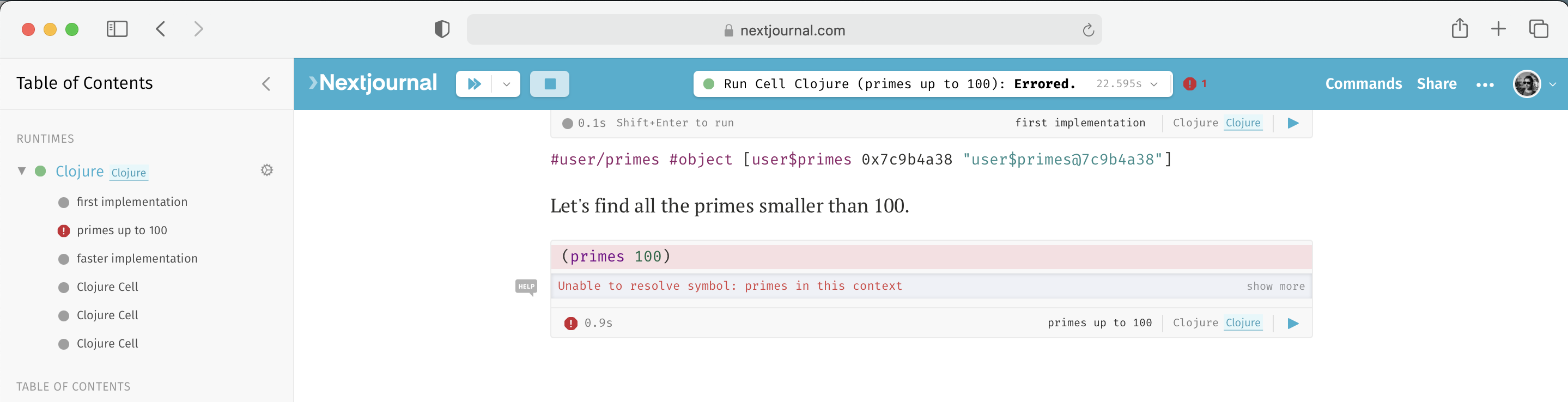Click the paragraph about primes smaller than 100
This screenshot has height=402, width=1568.
729,206
